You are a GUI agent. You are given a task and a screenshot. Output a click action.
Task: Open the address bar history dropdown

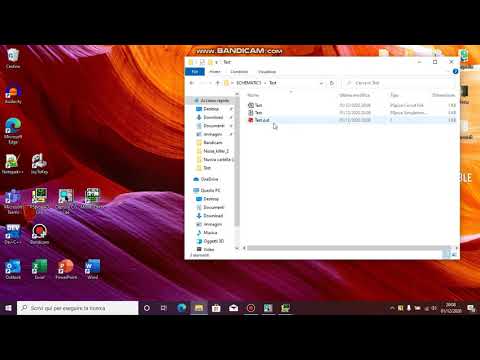pyautogui.click(x=321, y=83)
